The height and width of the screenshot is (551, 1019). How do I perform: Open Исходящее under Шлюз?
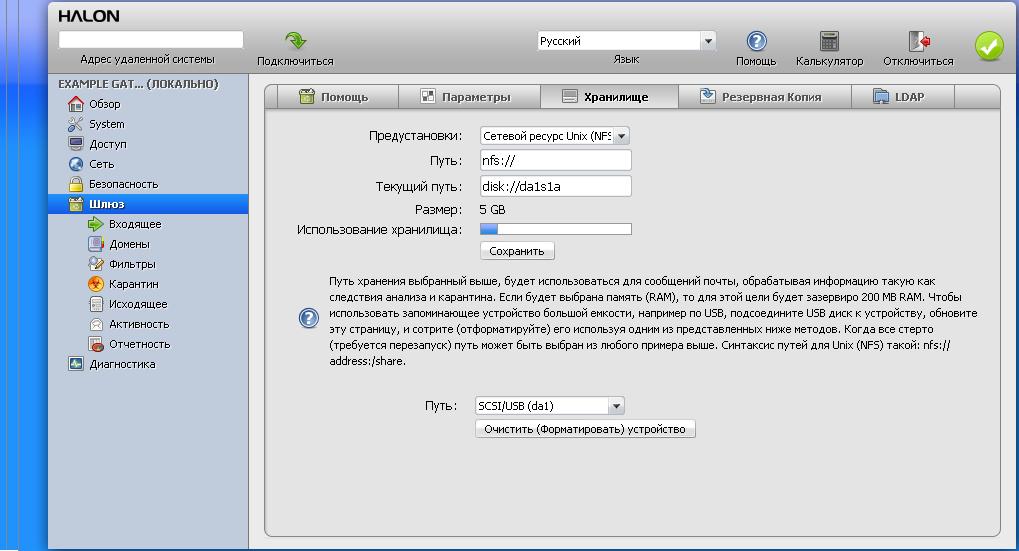(138, 304)
